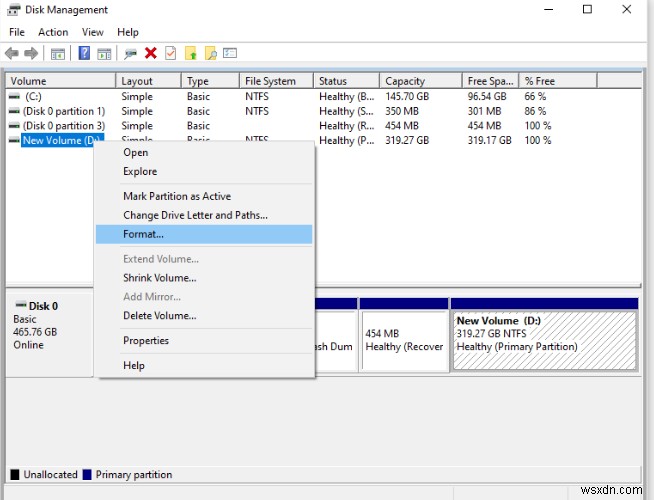Open the Action menu
Viewport: 654px width, 500px height.
pyautogui.click(x=53, y=33)
